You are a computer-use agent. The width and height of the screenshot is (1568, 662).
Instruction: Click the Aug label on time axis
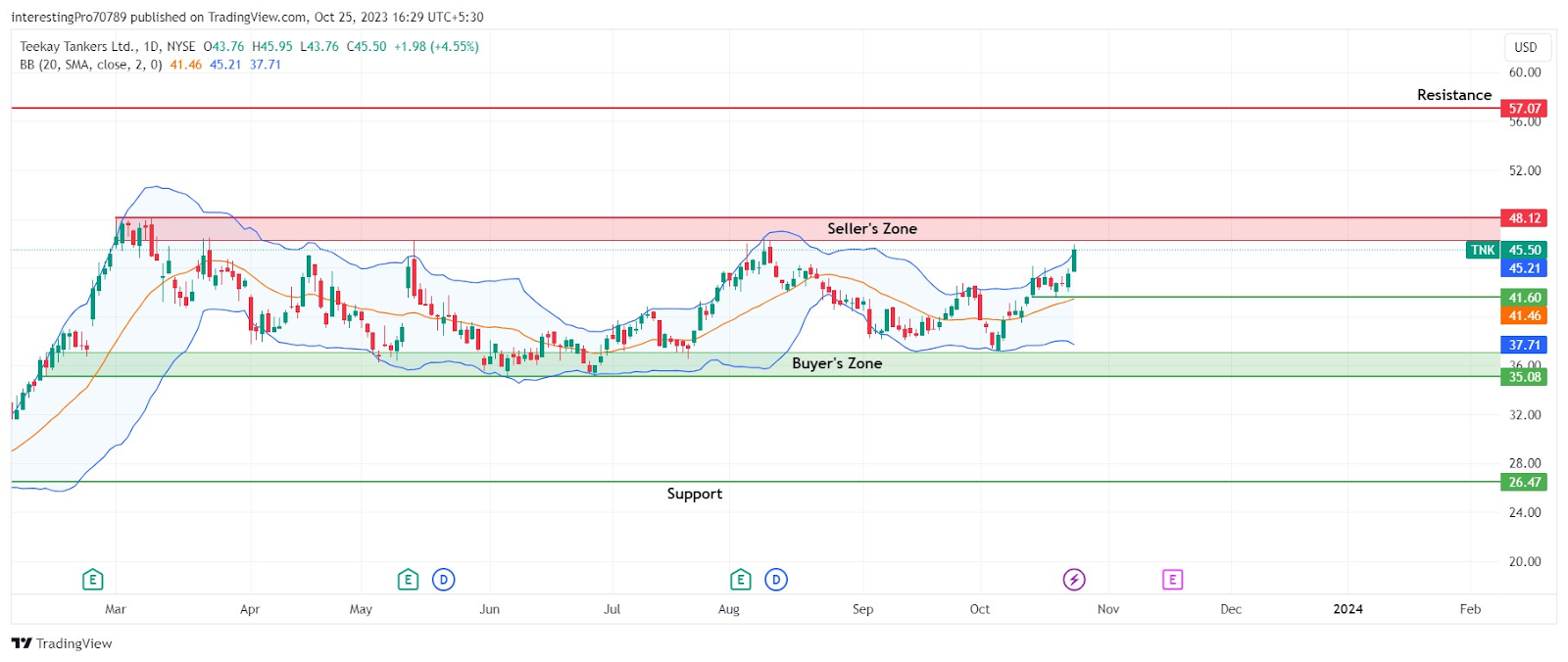click(729, 609)
